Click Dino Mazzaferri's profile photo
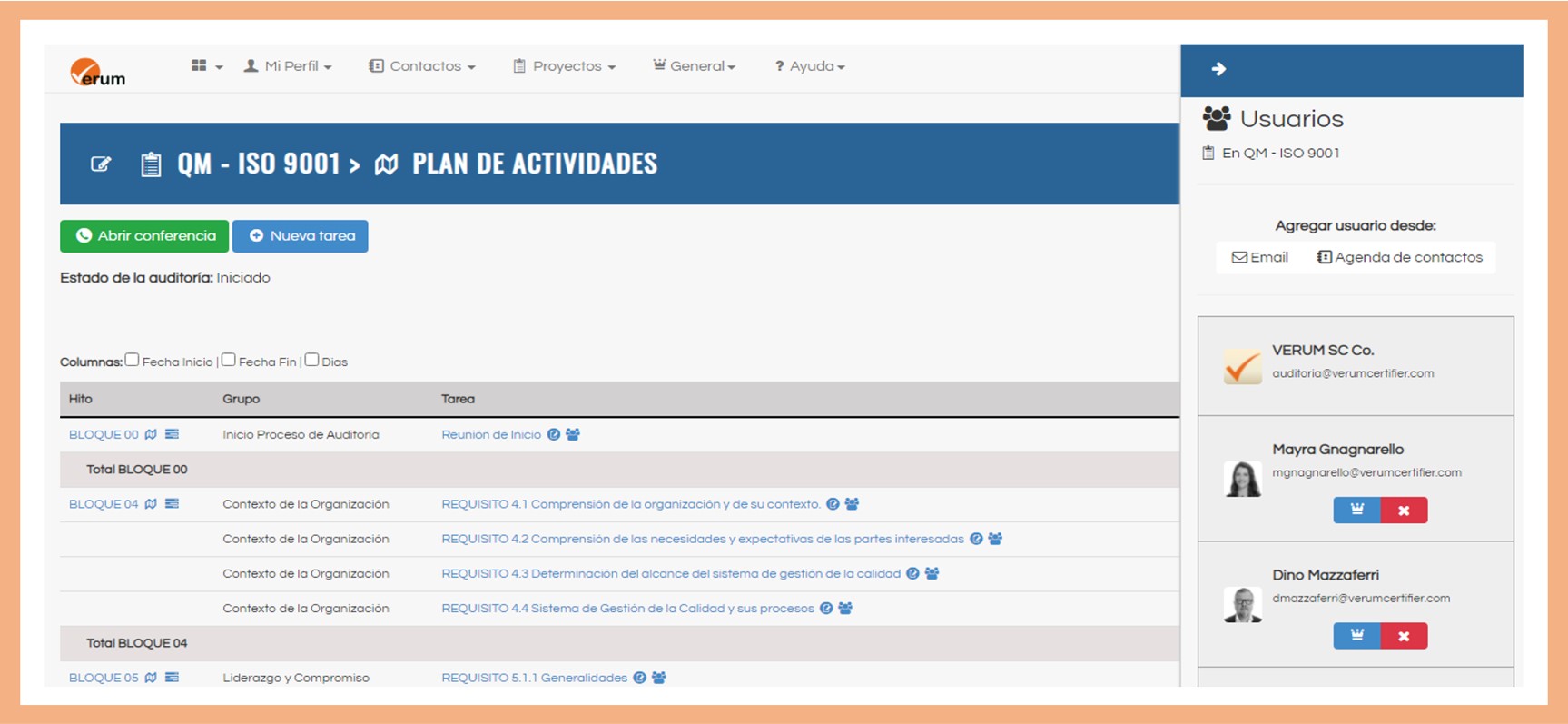Image resolution: width=1568 pixels, height=724 pixels. 1242,605
